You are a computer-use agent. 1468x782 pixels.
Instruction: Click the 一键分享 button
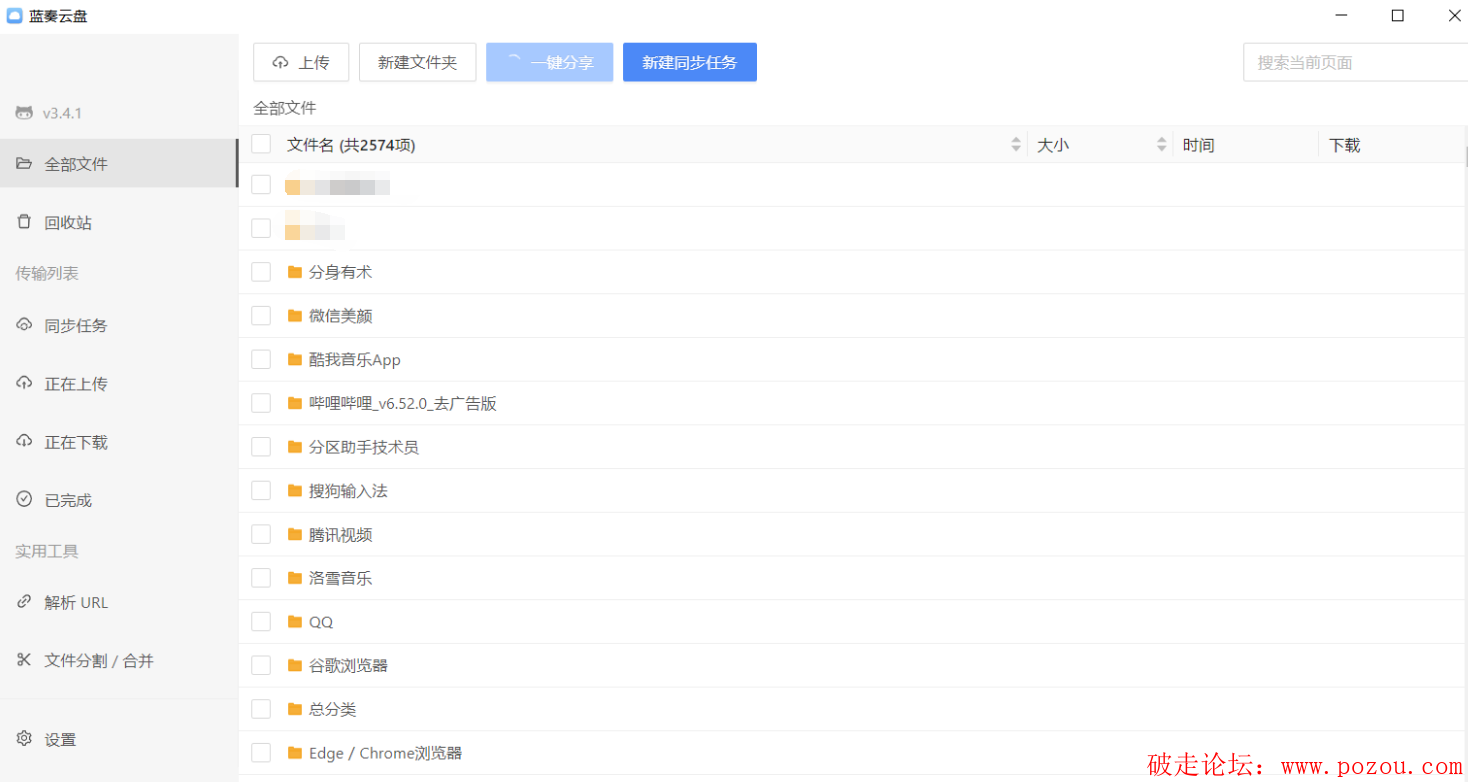coord(549,62)
